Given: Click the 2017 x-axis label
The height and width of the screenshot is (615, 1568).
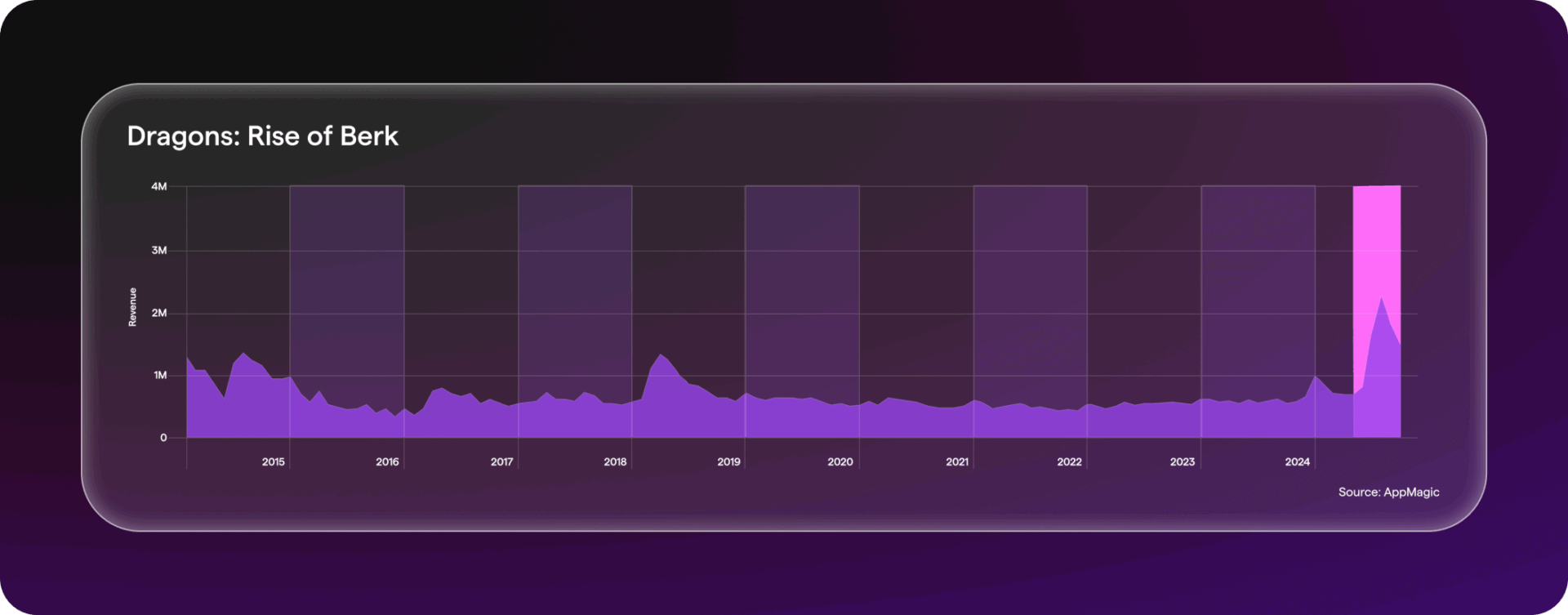Looking at the screenshot, I should coord(501,461).
